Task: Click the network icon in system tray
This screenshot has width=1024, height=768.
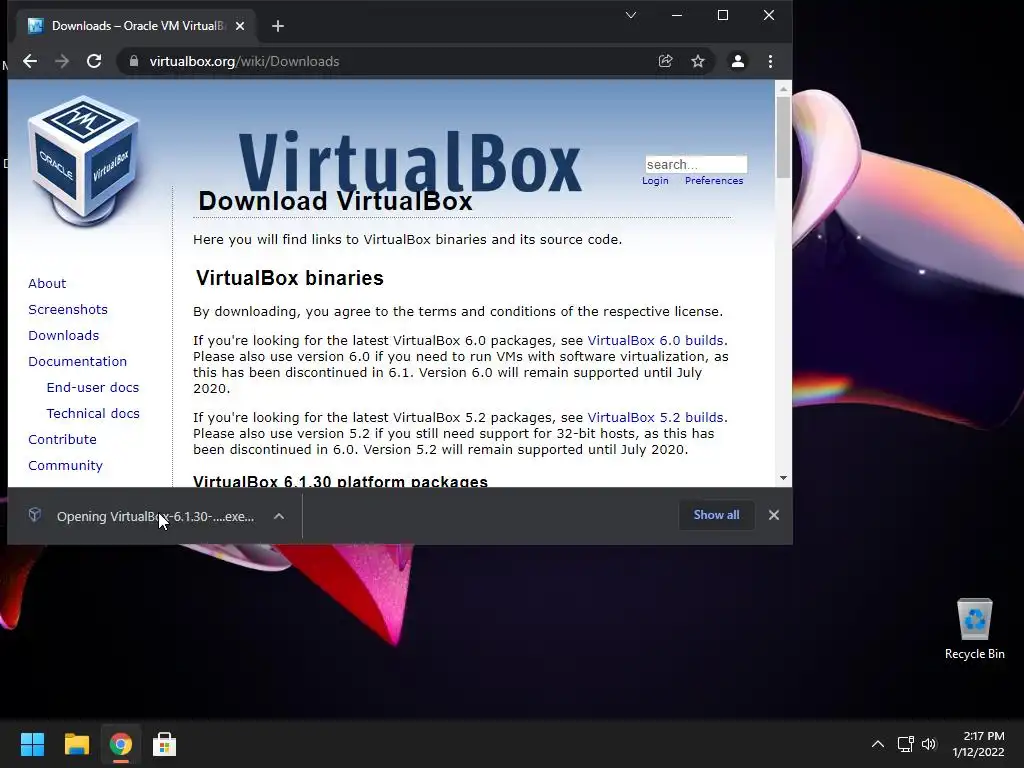Action: (x=905, y=744)
